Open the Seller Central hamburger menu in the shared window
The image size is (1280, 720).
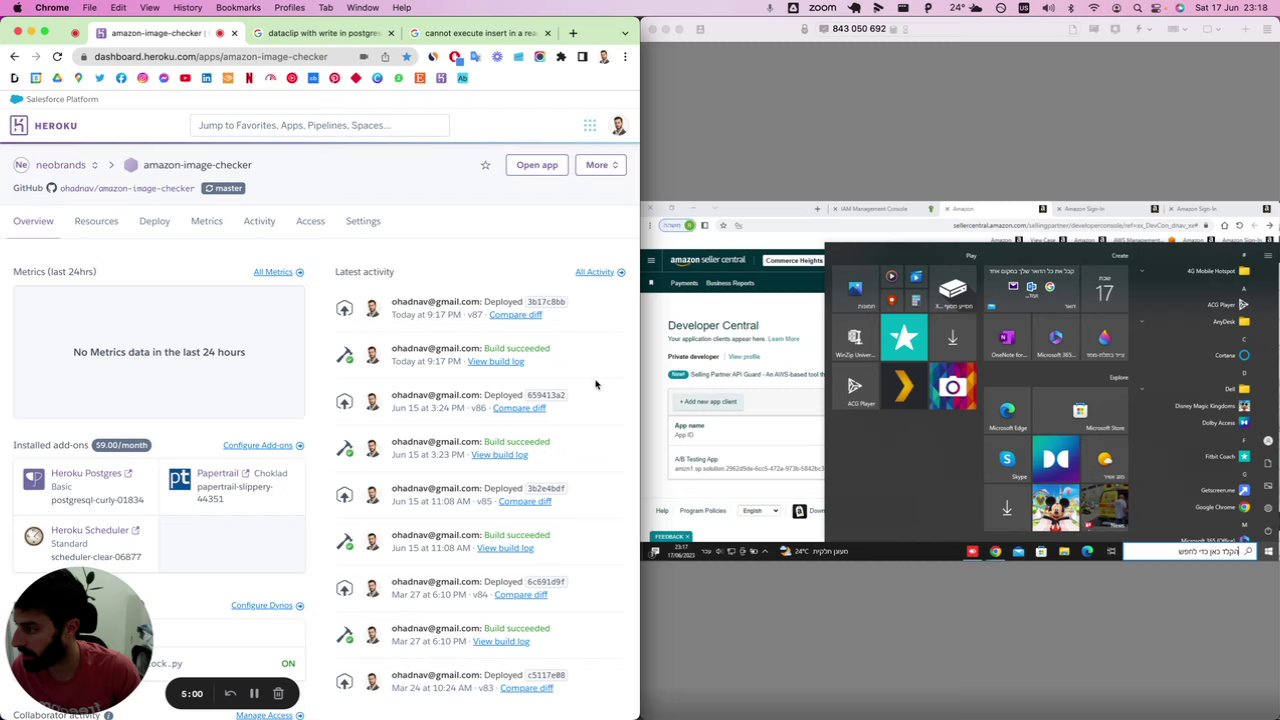coord(651,260)
